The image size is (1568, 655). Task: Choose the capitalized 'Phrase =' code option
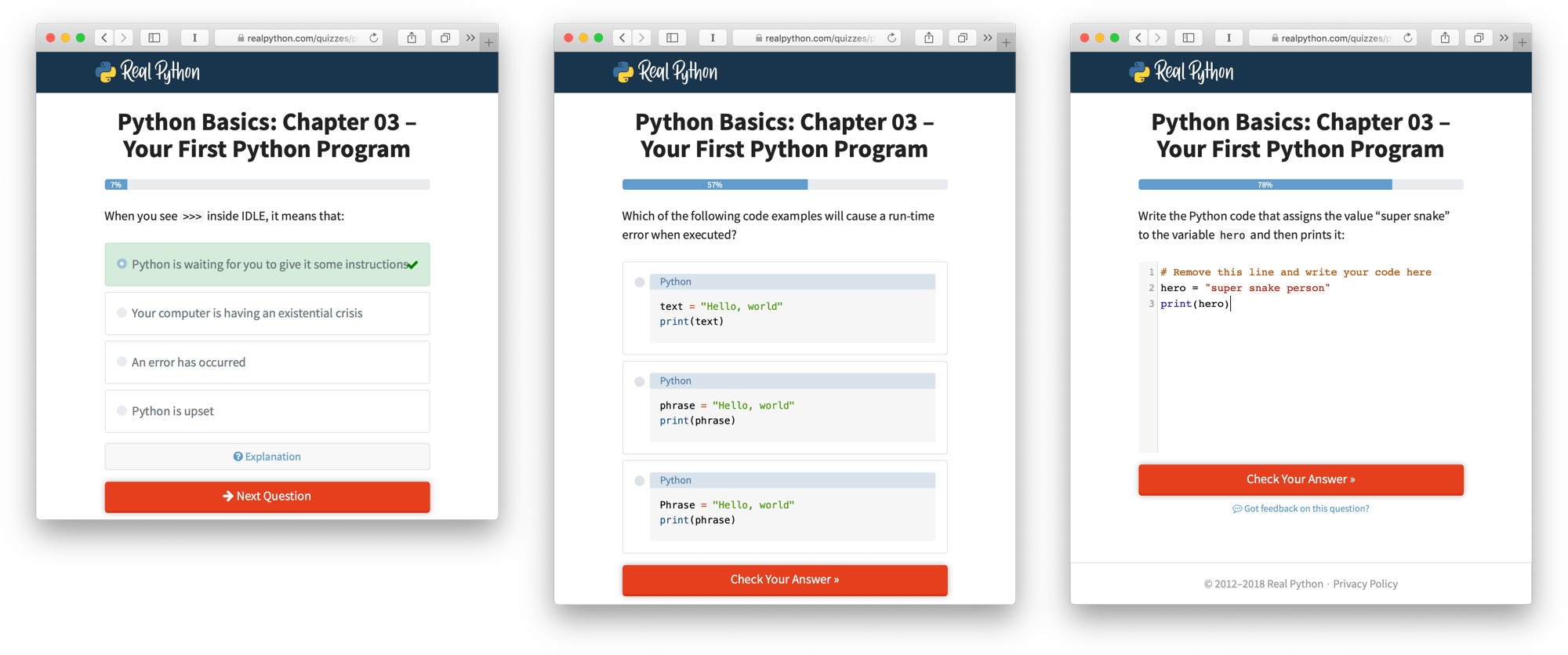(x=785, y=507)
